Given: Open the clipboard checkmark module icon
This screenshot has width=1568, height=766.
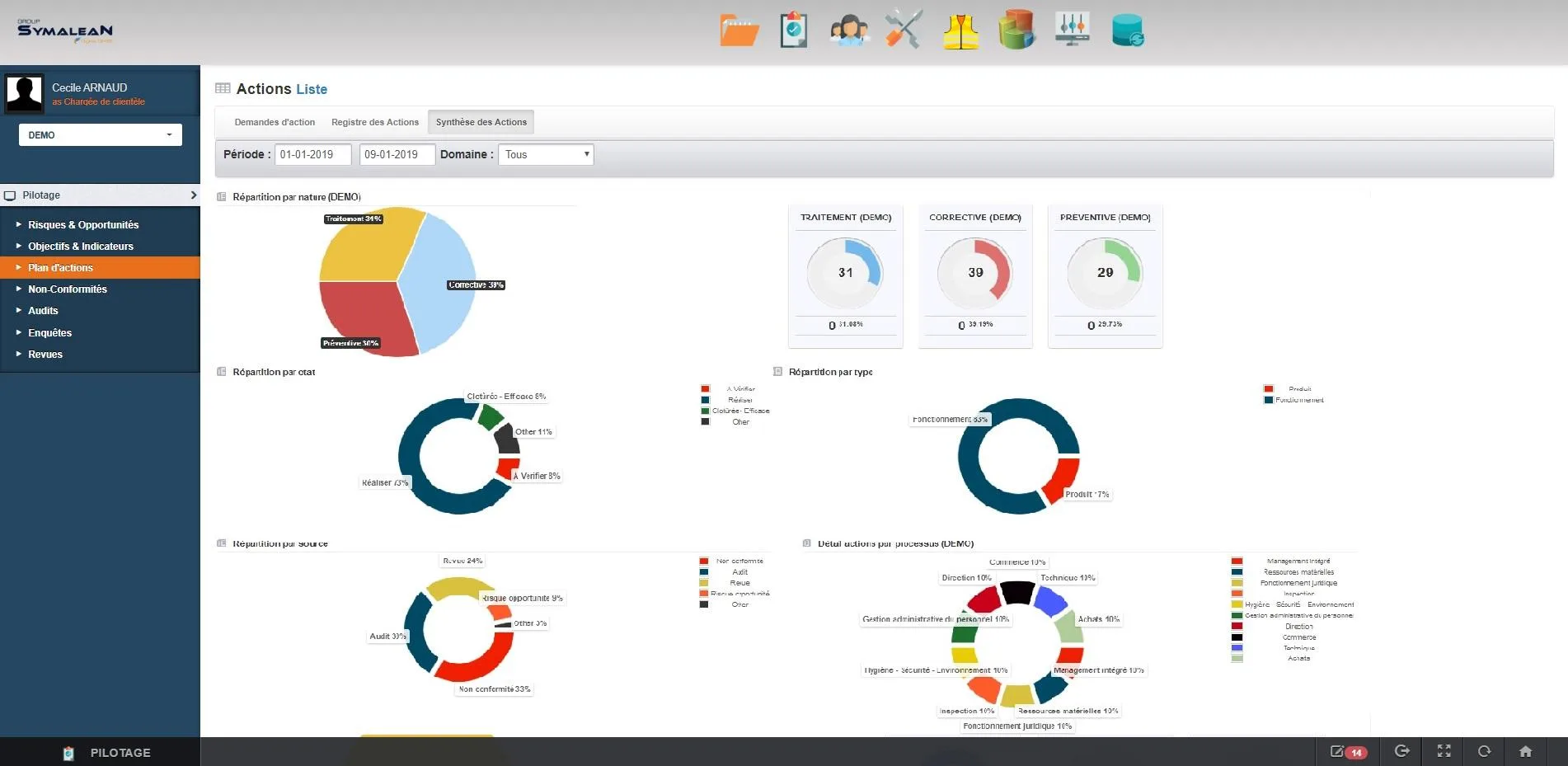Looking at the screenshot, I should pos(793,31).
